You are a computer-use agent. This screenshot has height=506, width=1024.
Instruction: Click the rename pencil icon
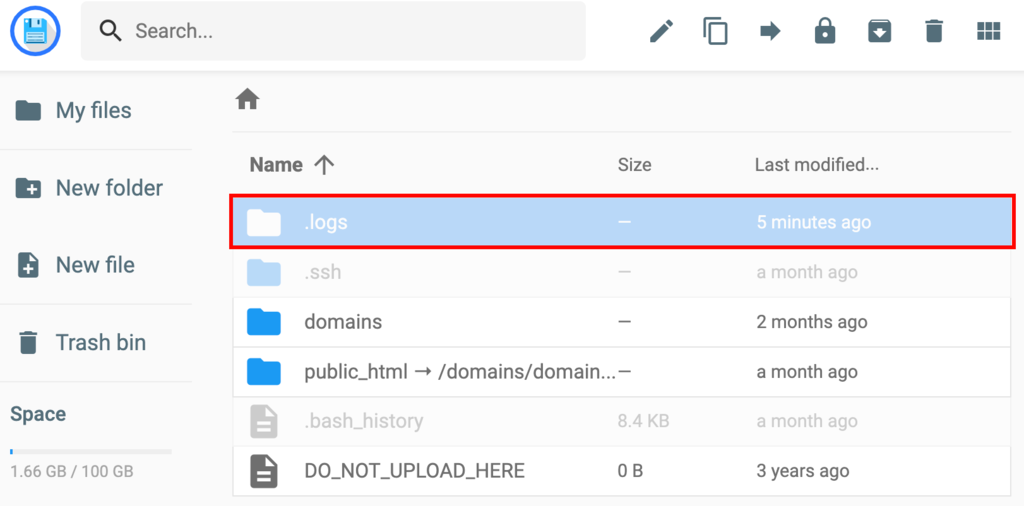[661, 31]
